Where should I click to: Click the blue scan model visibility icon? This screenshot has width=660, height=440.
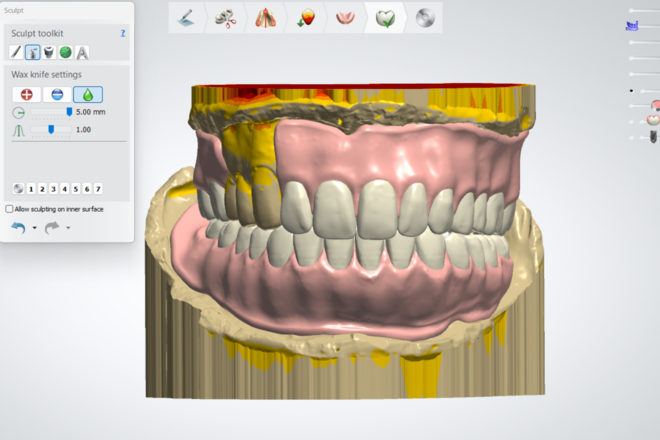tap(632, 26)
